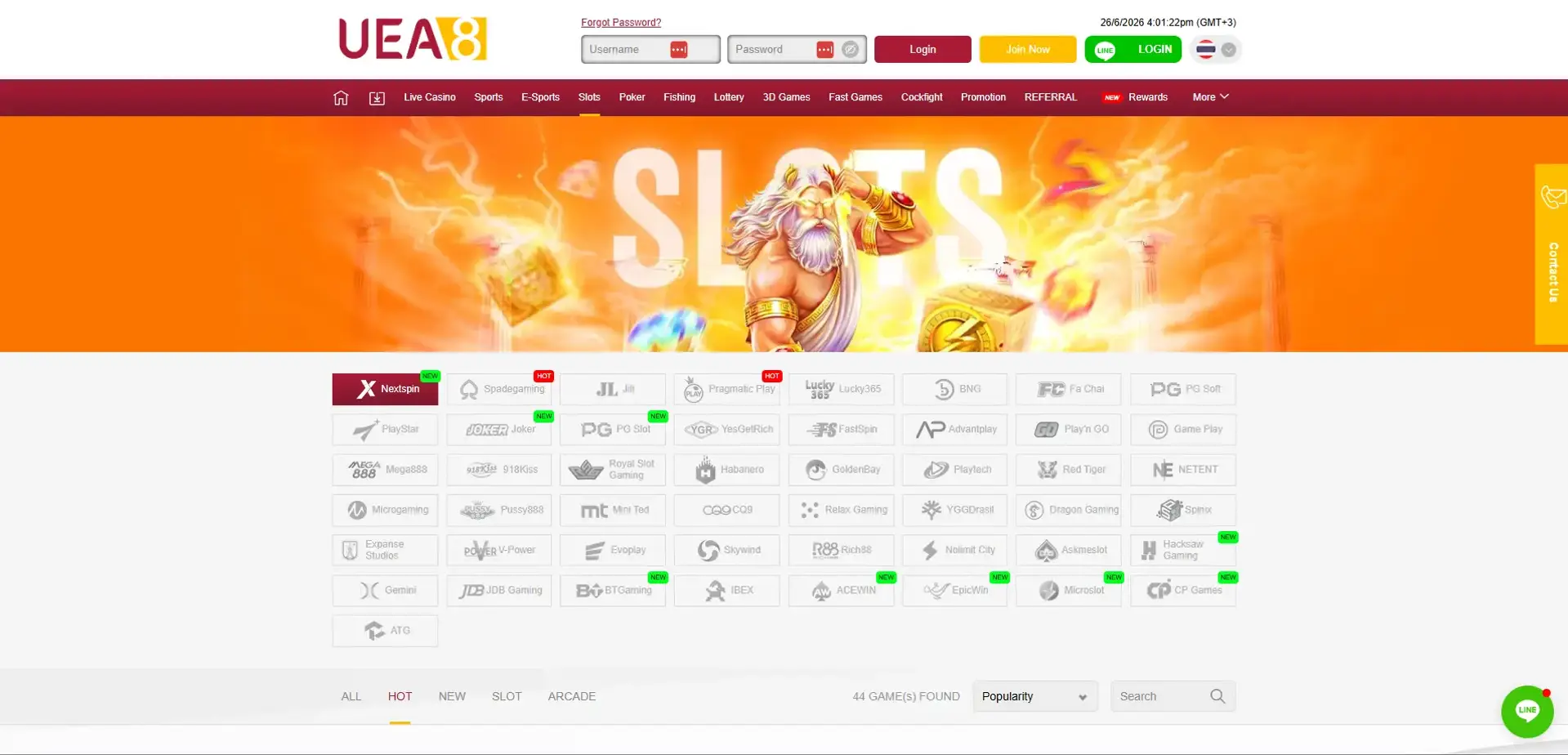Choose the Lucky365 provider
Screen dimensions: 1568x755
[841, 389]
